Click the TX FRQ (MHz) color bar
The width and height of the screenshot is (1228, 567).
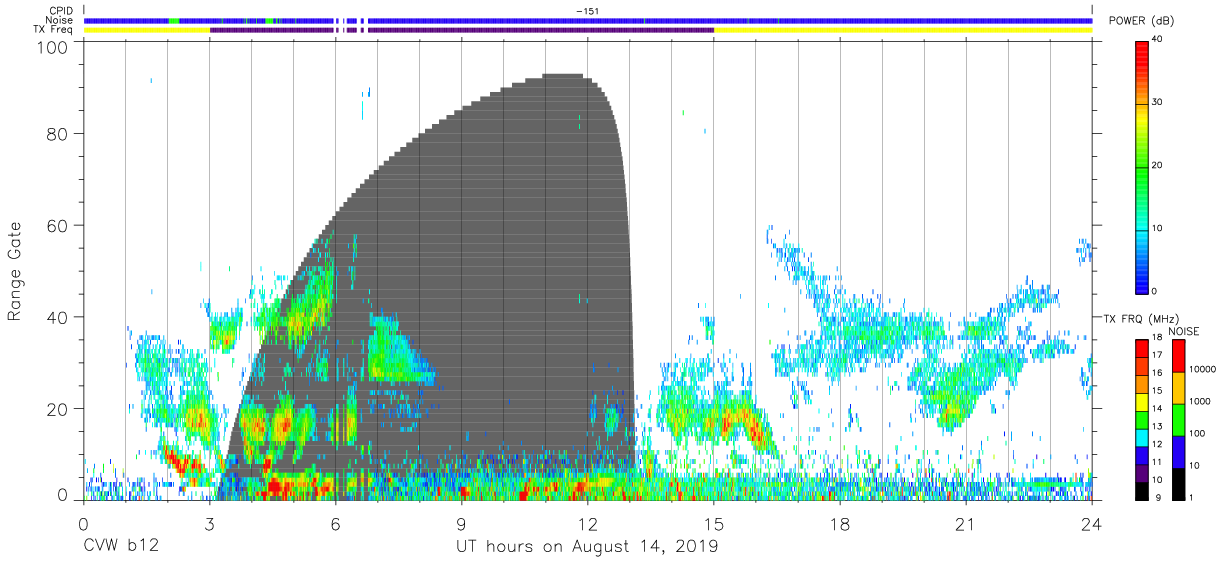pyautogui.click(x=1143, y=420)
